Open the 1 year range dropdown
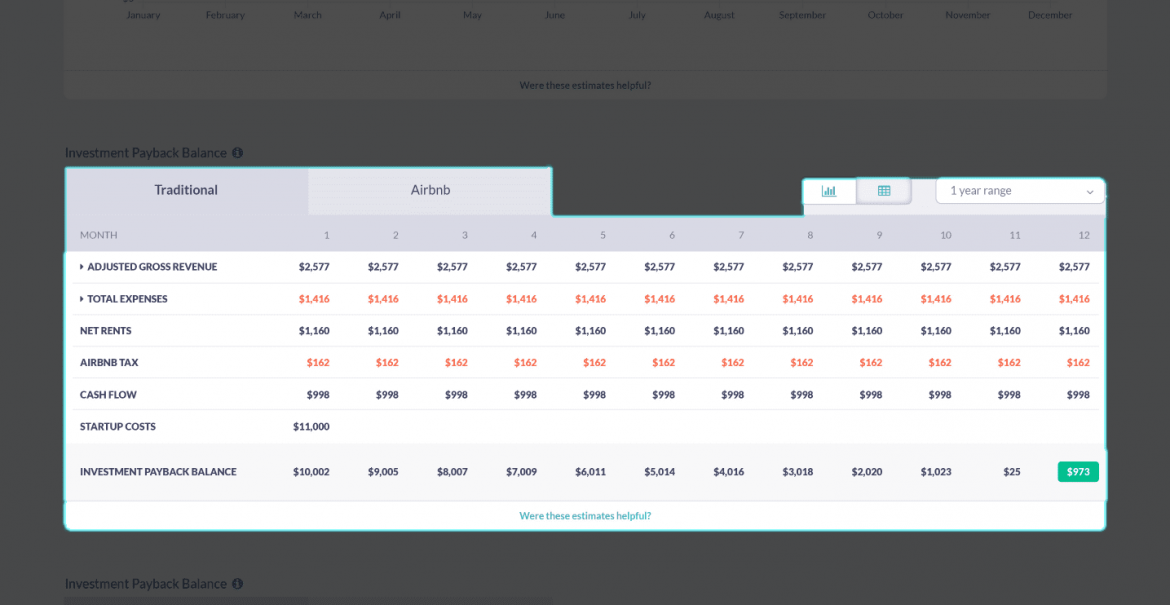The width and height of the screenshot is (1170, 605). point(1019,190)
